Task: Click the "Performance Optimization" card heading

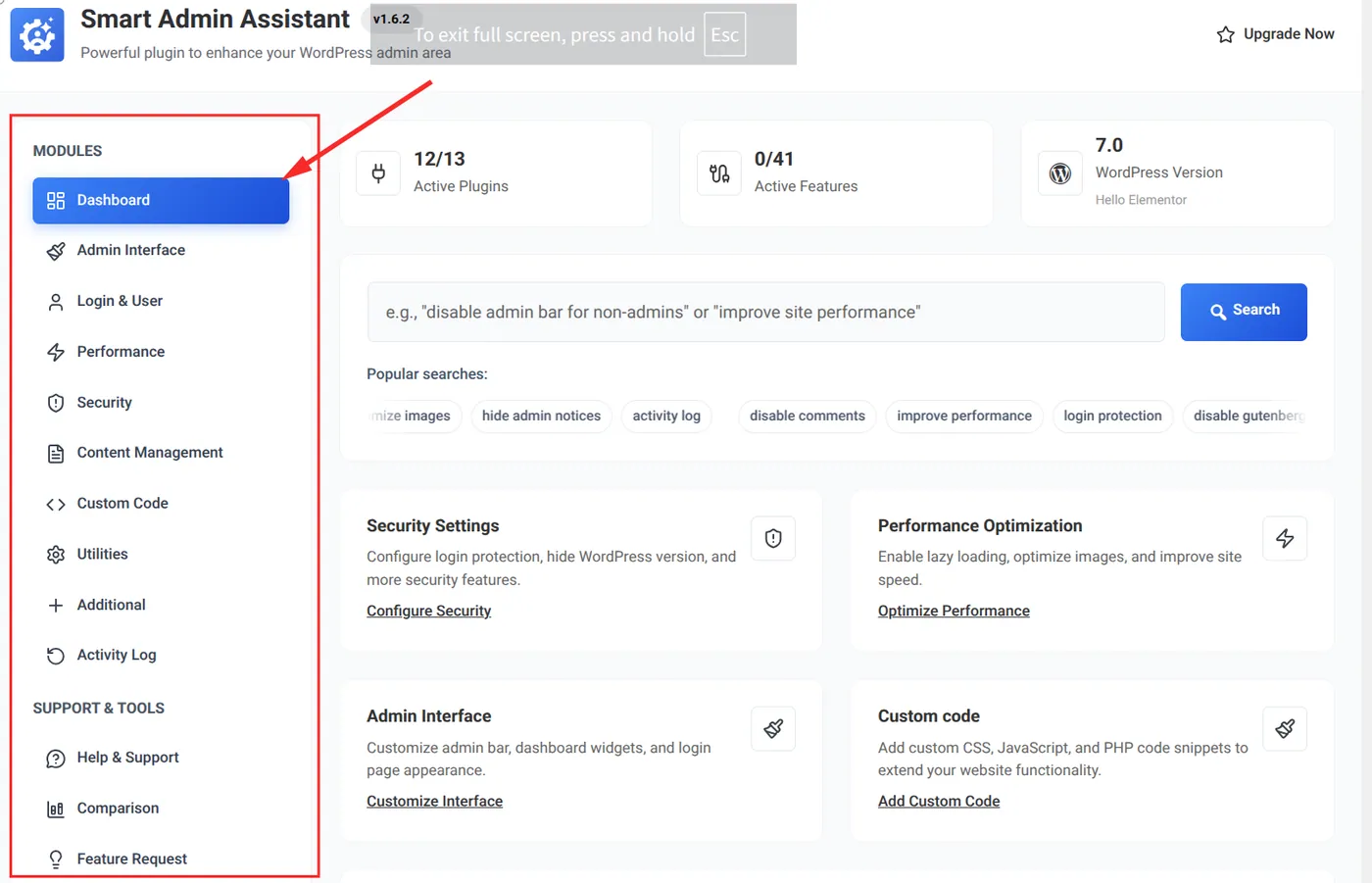Action: point(980,526)
